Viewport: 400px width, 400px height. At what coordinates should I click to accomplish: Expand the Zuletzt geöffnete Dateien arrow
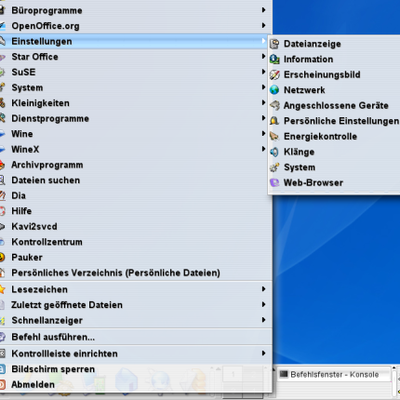263,304
